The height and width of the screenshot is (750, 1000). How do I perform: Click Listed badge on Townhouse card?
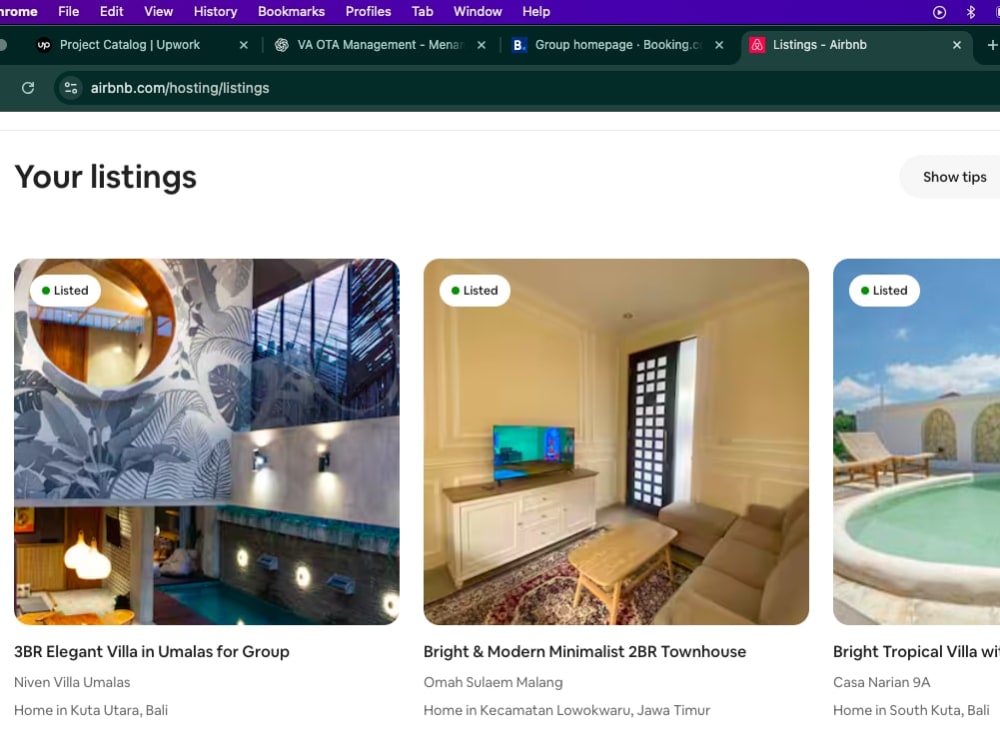474,290
